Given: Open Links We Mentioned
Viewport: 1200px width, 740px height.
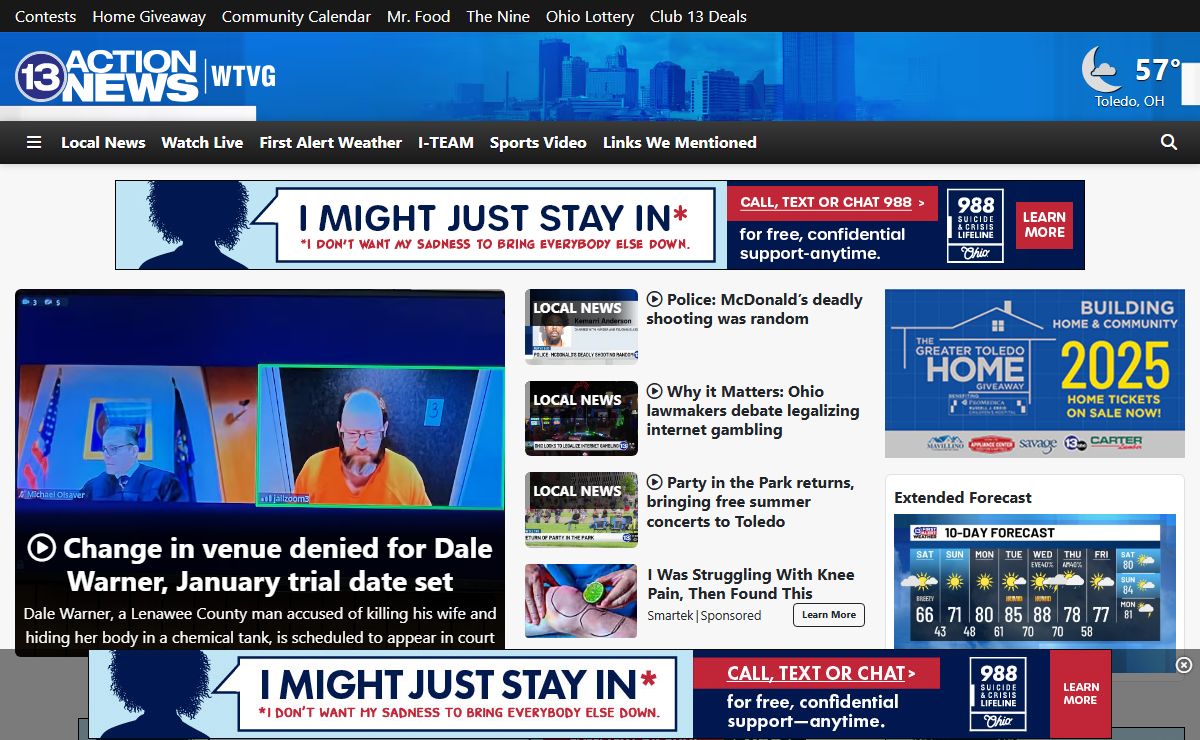Looking at the screenshot, I should (x=680, y=143).
